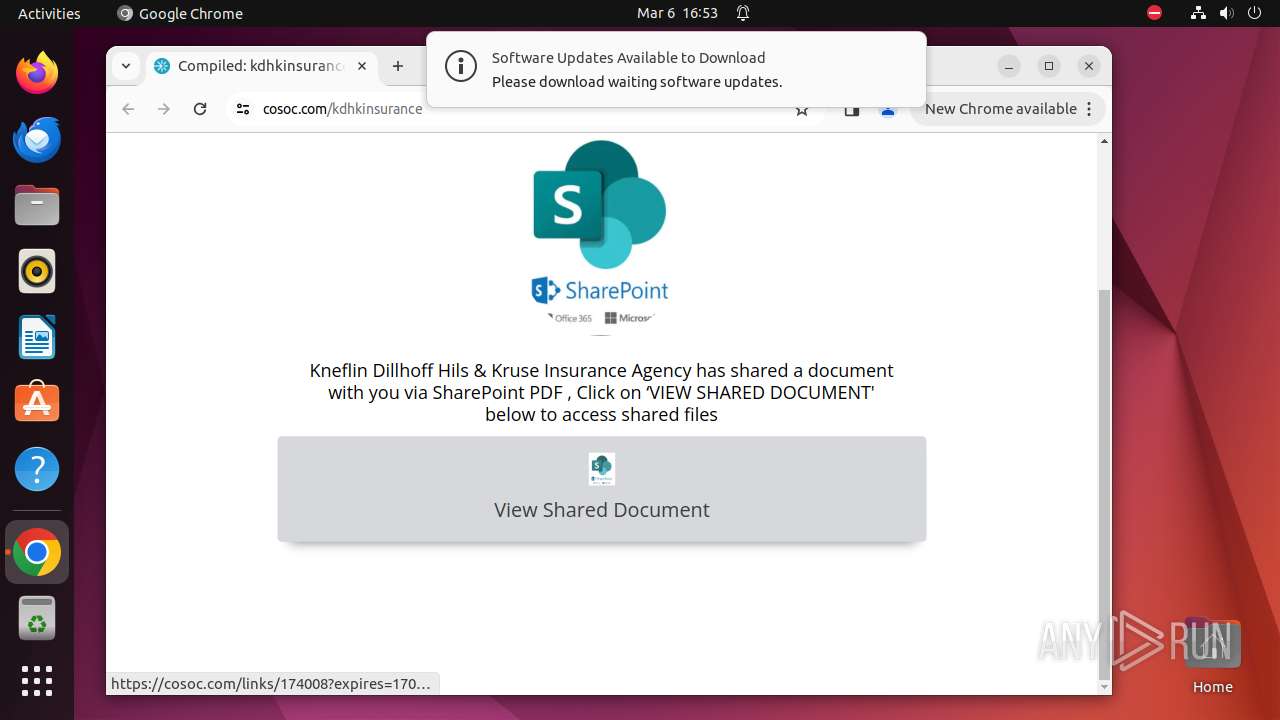Launch Thunderbird mail from the dock
Viewport: 1280px width, 720px height.
click(x=37, y=139)
